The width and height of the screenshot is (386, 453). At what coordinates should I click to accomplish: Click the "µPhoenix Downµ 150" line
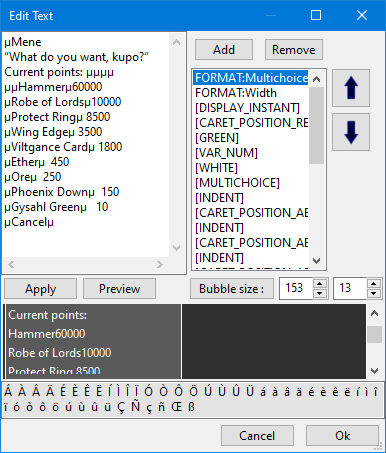pos(62,192)
